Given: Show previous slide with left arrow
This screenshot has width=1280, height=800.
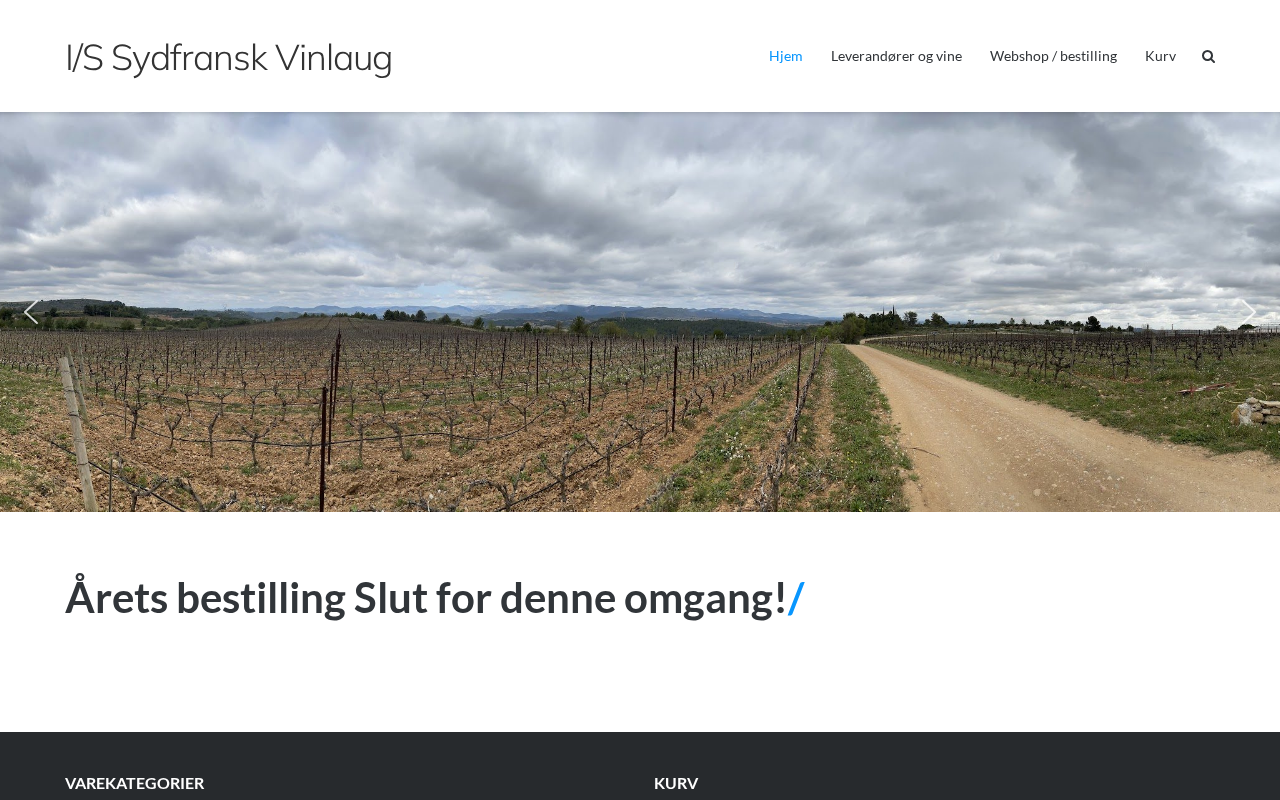Looking at the screenshot, I should [x=31, y=312].
